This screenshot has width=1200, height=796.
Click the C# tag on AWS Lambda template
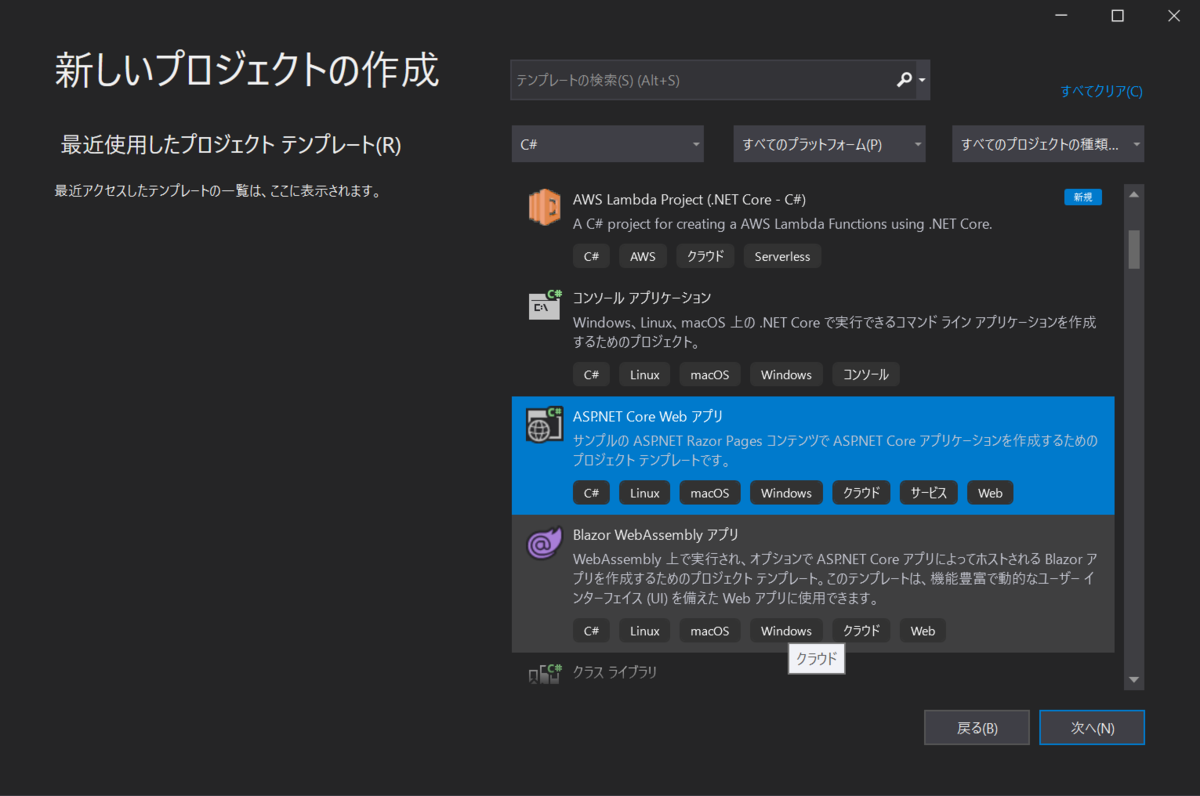pyautogui.click(x=591, y=256)
